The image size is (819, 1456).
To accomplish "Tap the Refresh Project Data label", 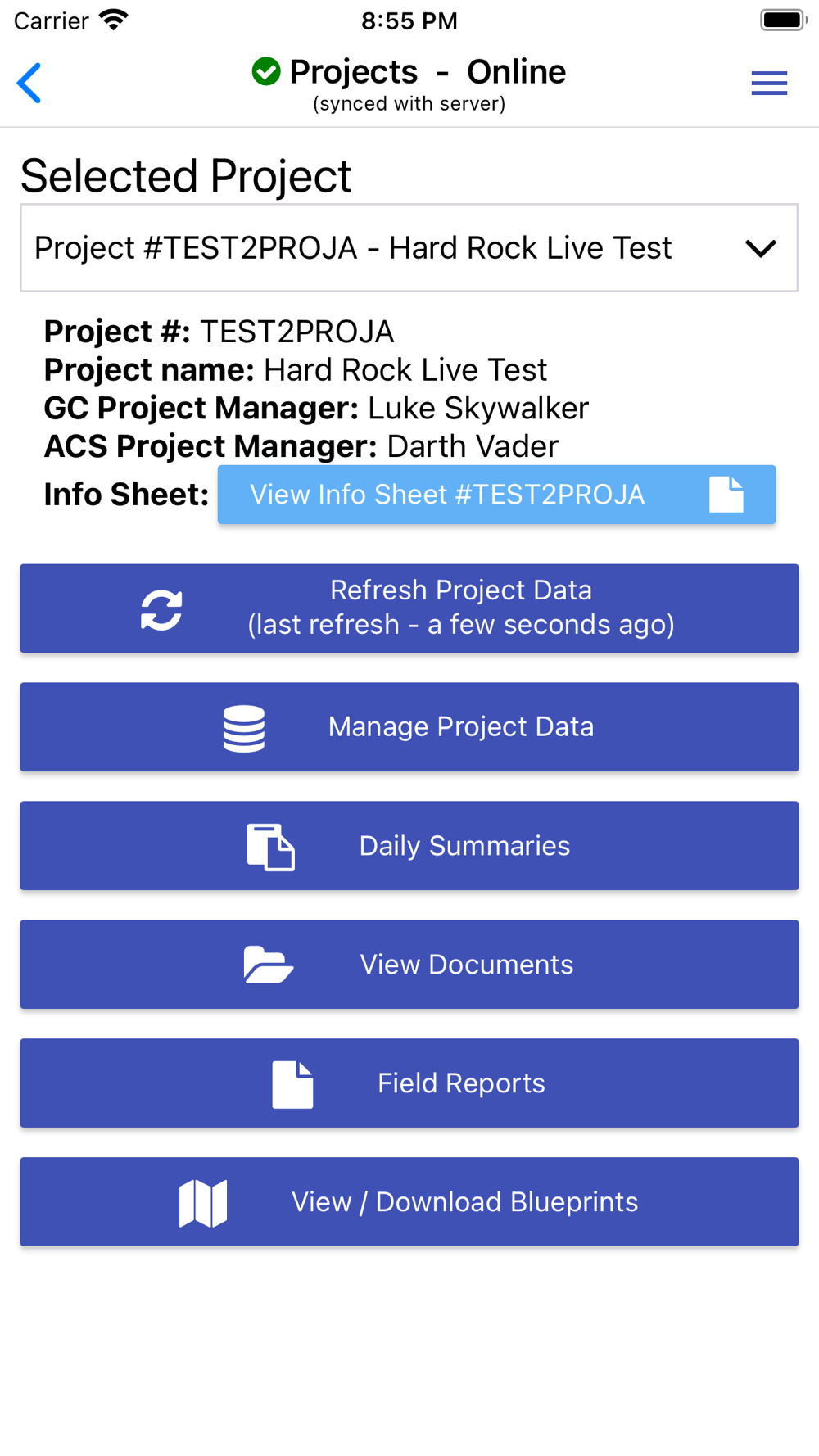I will tap(461, 590).
